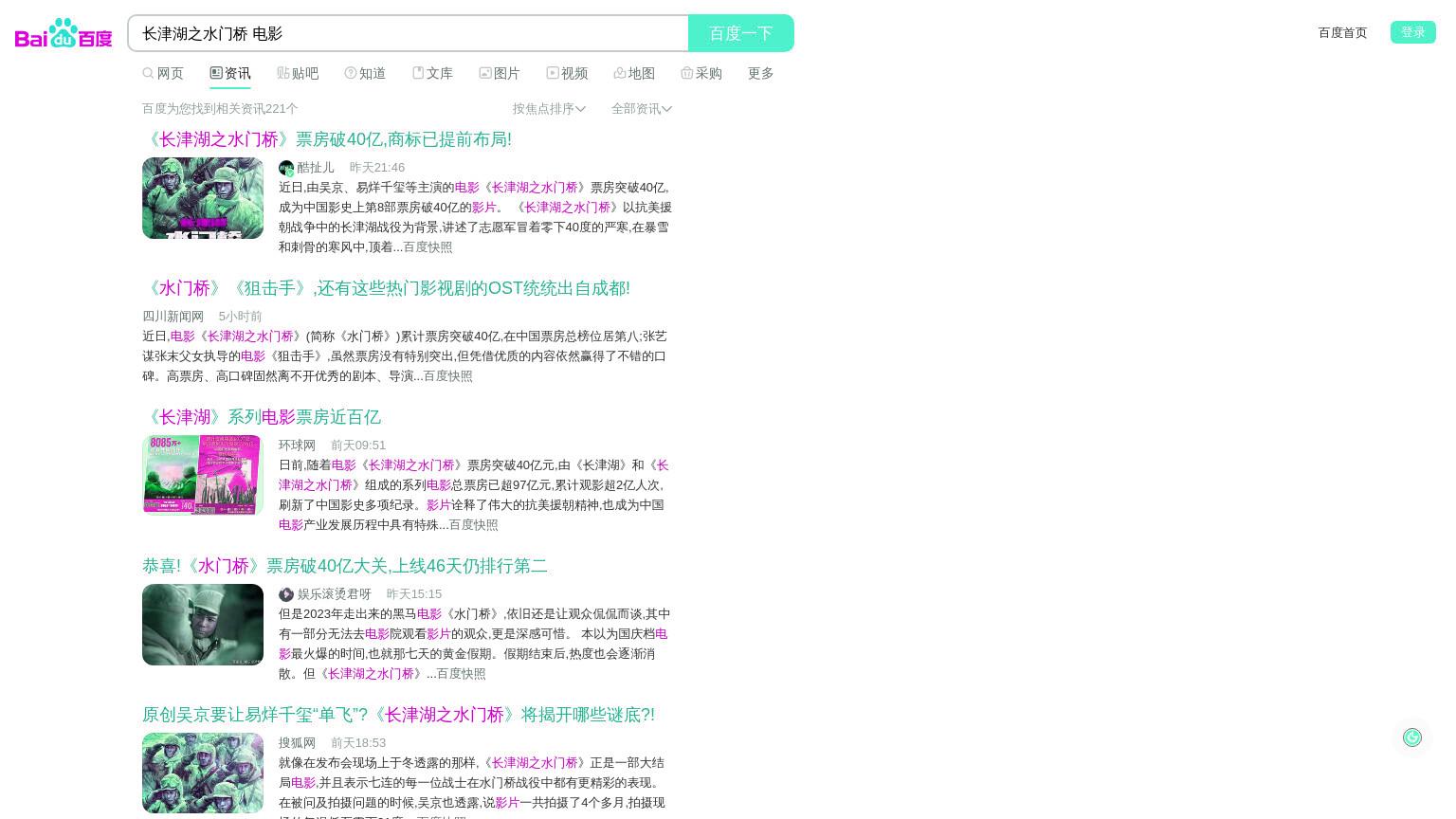Switch to the 图片 tab
Image resolution: width=1456 pixels, height=819 pixels.
pos(500,73)
